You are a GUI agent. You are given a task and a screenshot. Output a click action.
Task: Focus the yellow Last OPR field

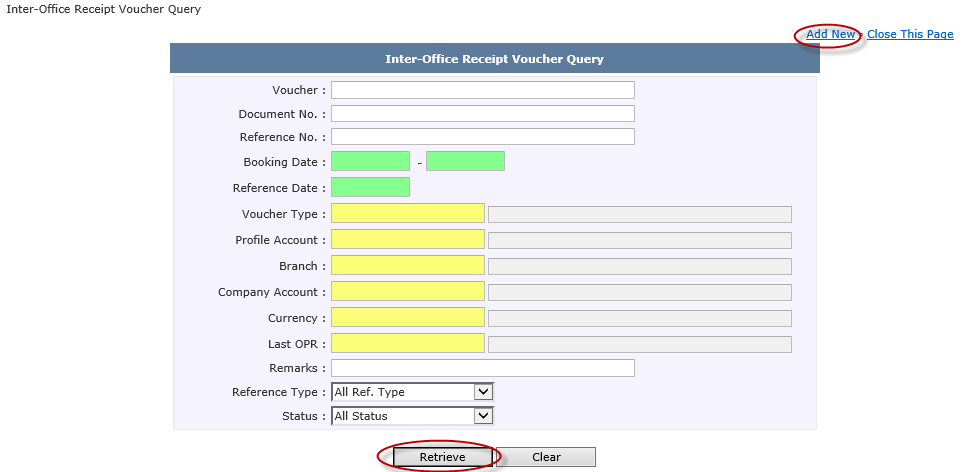(x=407, y=344)
